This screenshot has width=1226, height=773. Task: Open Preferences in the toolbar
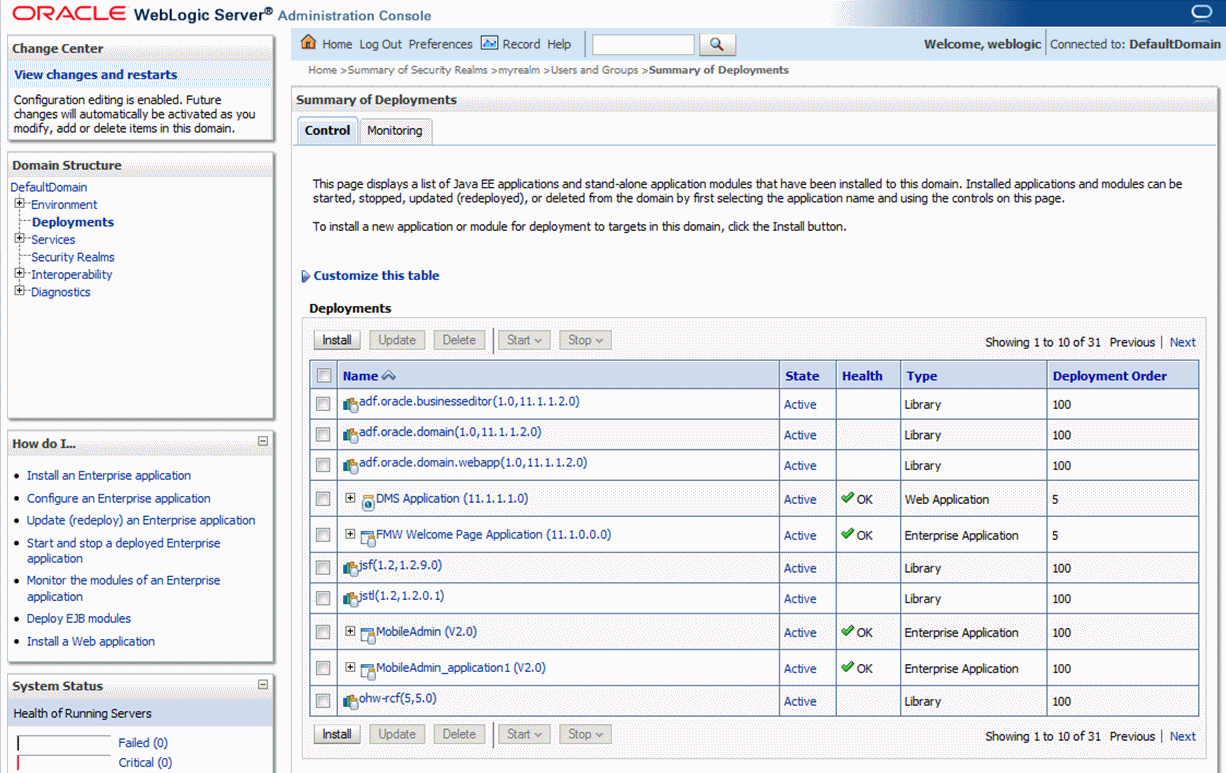pos(440,44)
